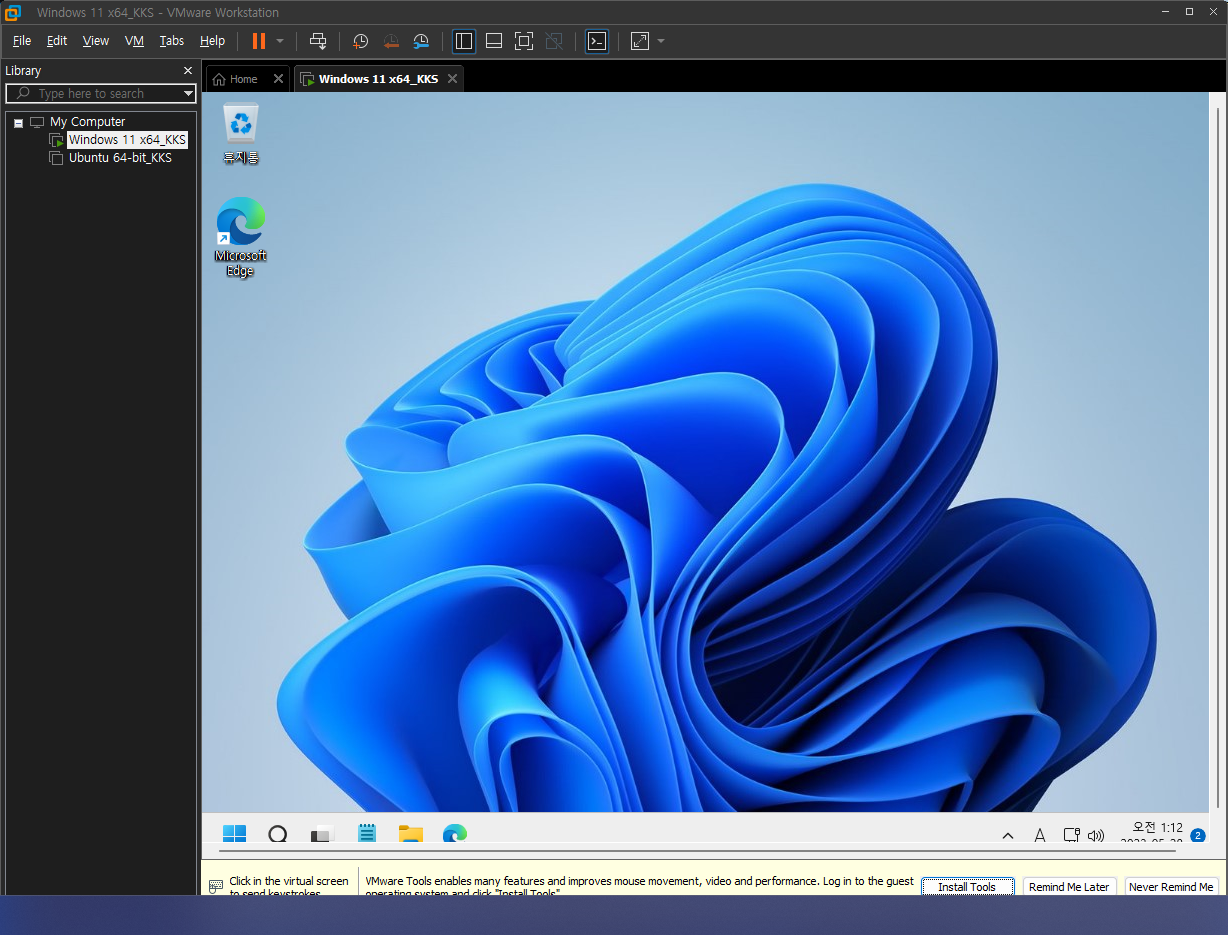
Task: Show hidden icons in the guest tray
Action: click(1008, 835)
